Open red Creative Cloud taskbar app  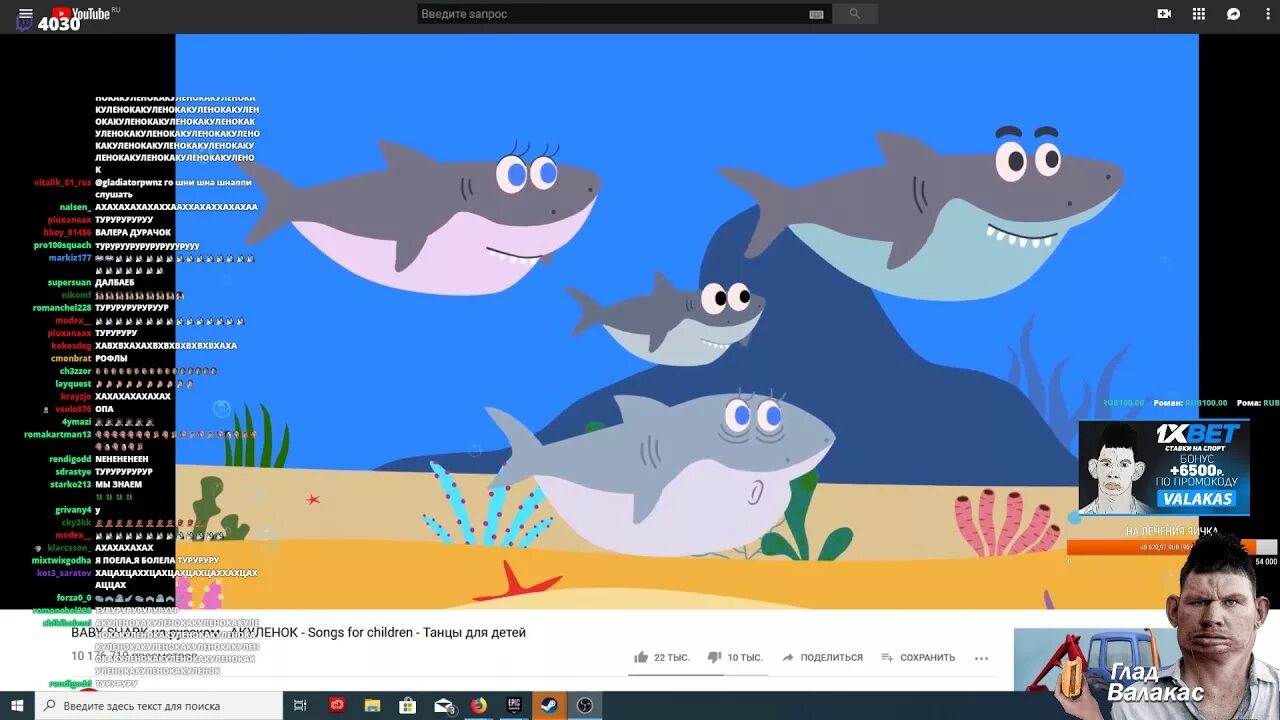tap(337, 705)
